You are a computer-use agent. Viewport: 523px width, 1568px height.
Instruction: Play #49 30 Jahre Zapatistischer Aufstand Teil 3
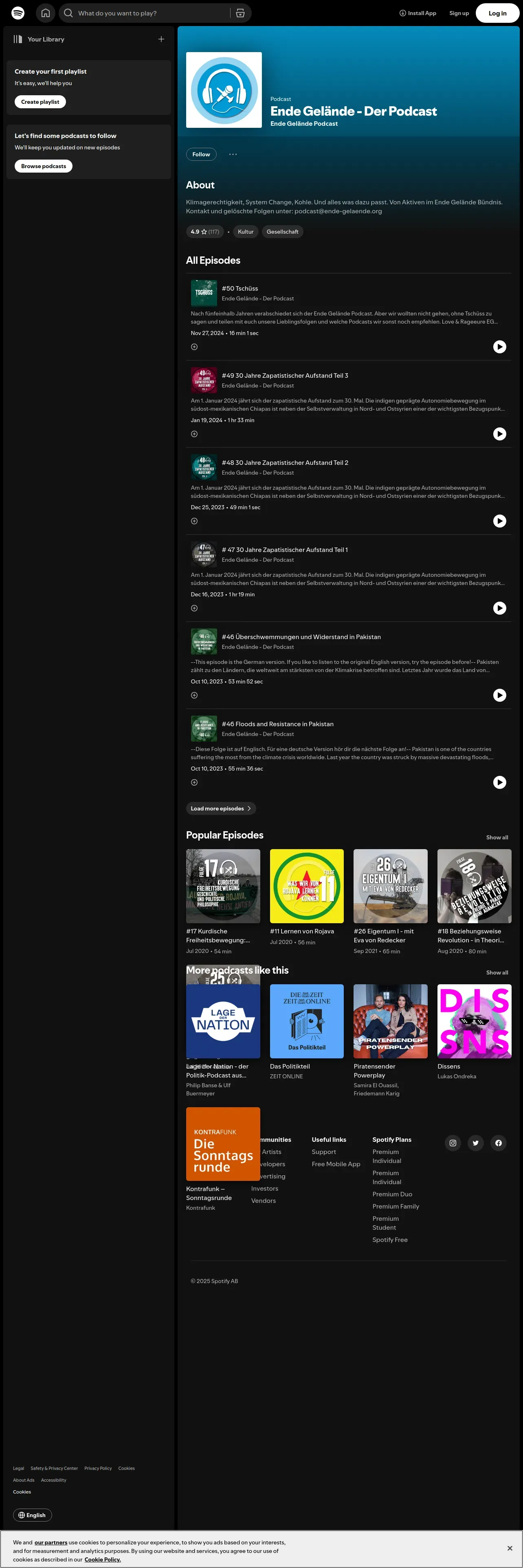click(x=500, y=434)
